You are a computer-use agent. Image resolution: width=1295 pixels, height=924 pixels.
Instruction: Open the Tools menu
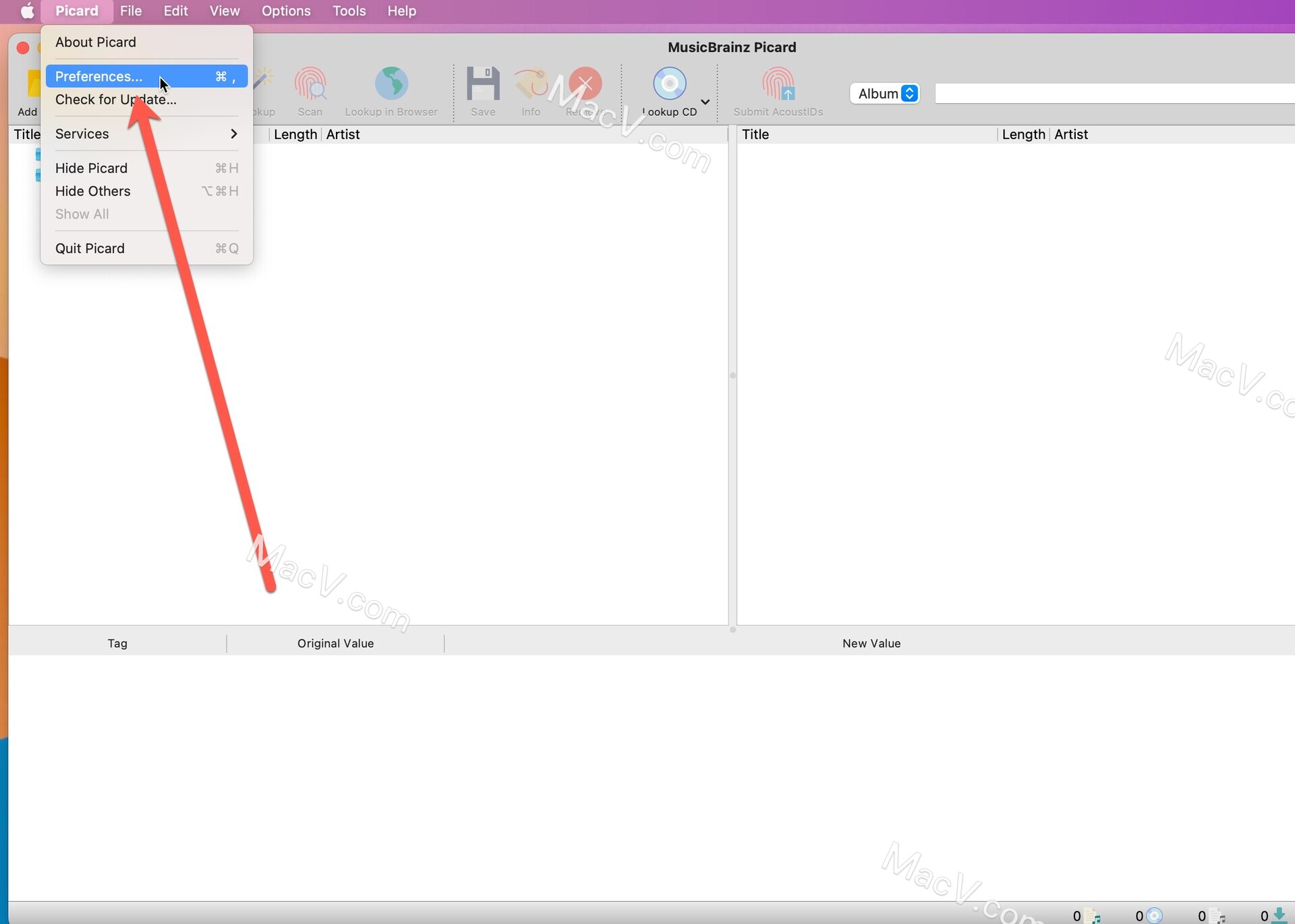(349, 11)
